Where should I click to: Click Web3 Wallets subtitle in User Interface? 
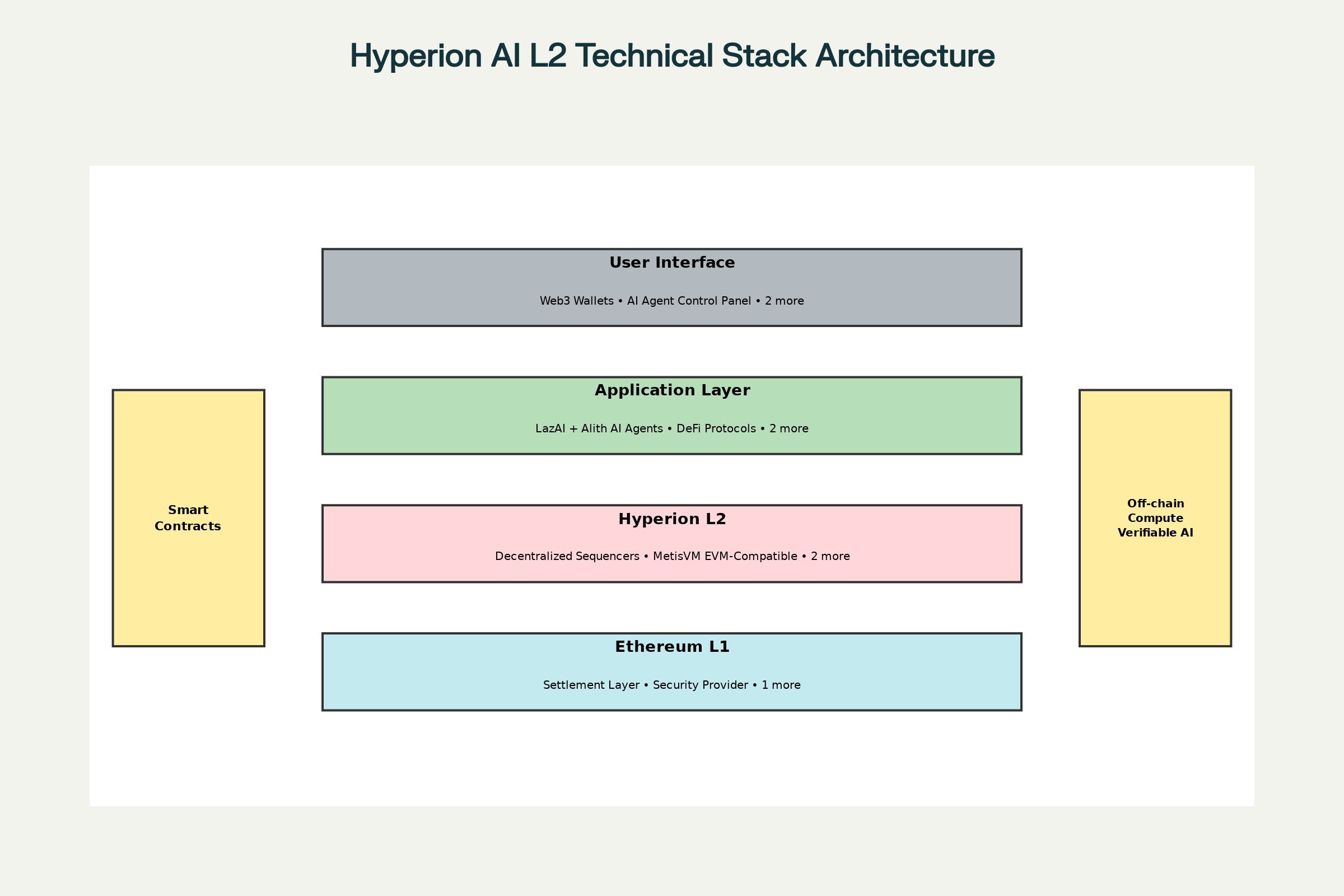[x=577, y=301]
